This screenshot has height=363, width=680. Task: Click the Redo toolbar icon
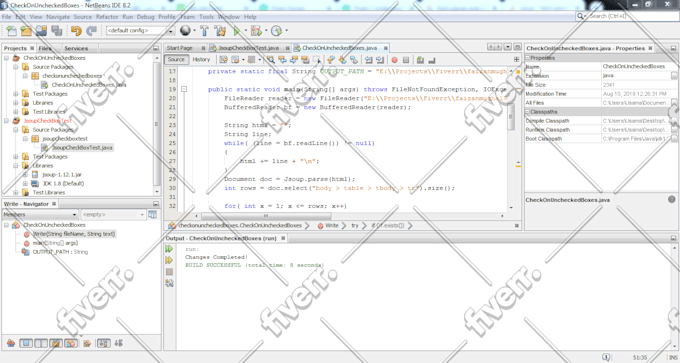pyautogui.click(x=91, y=31)
